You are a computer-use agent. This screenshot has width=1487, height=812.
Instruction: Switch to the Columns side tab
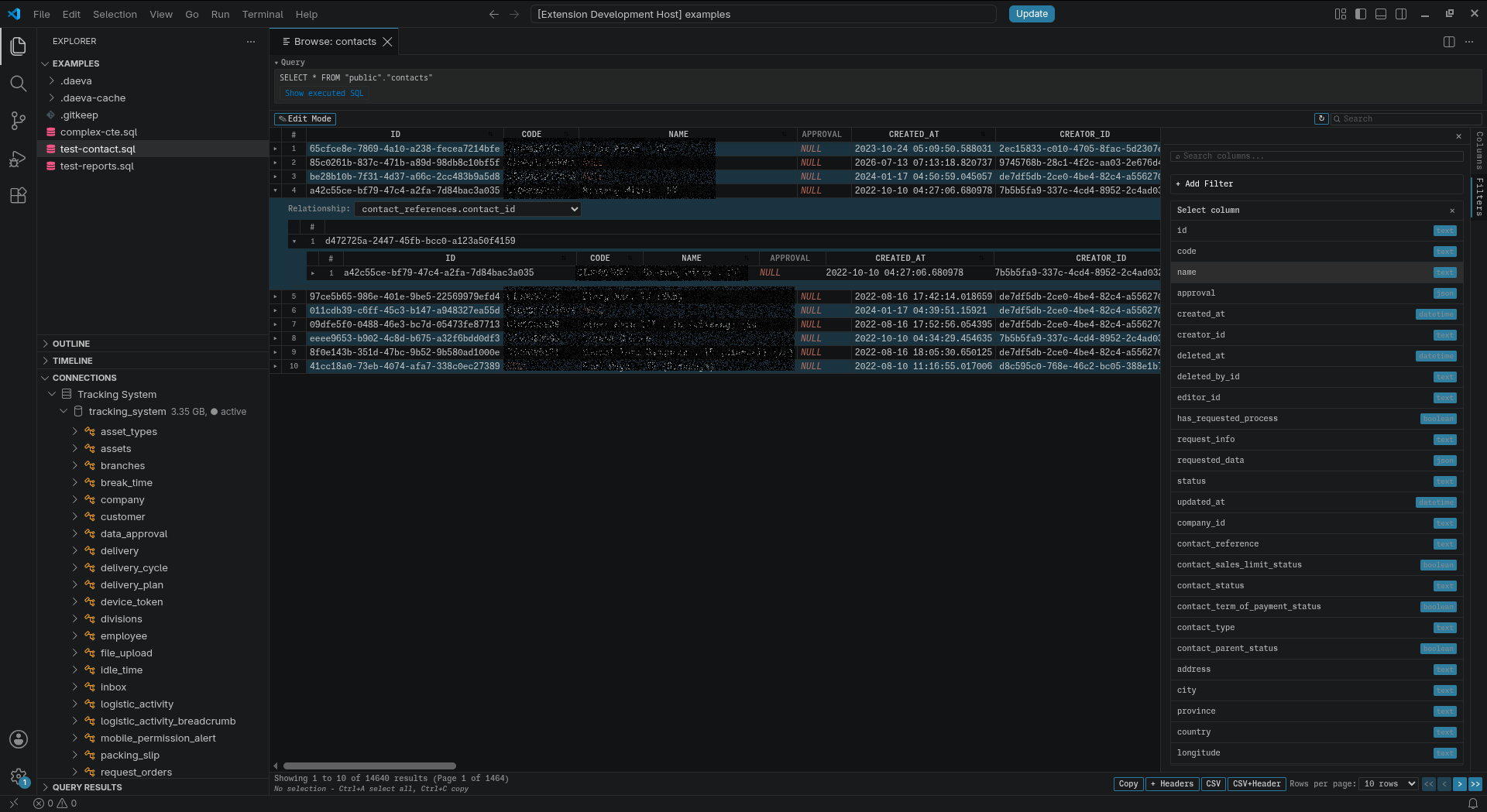[x=1479, y=150]
